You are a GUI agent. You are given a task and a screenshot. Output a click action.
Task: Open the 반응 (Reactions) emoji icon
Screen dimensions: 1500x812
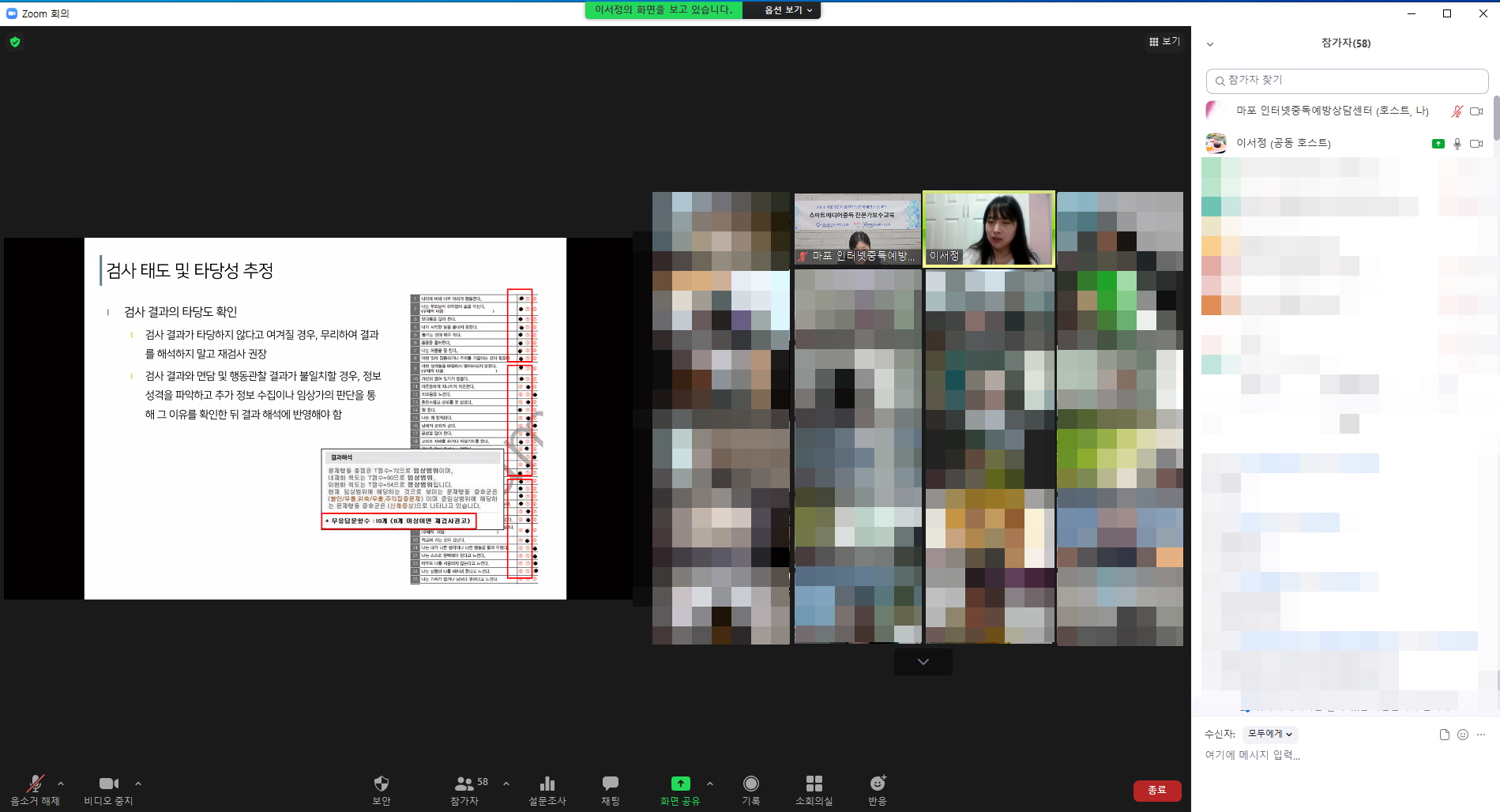click(877, 784)
